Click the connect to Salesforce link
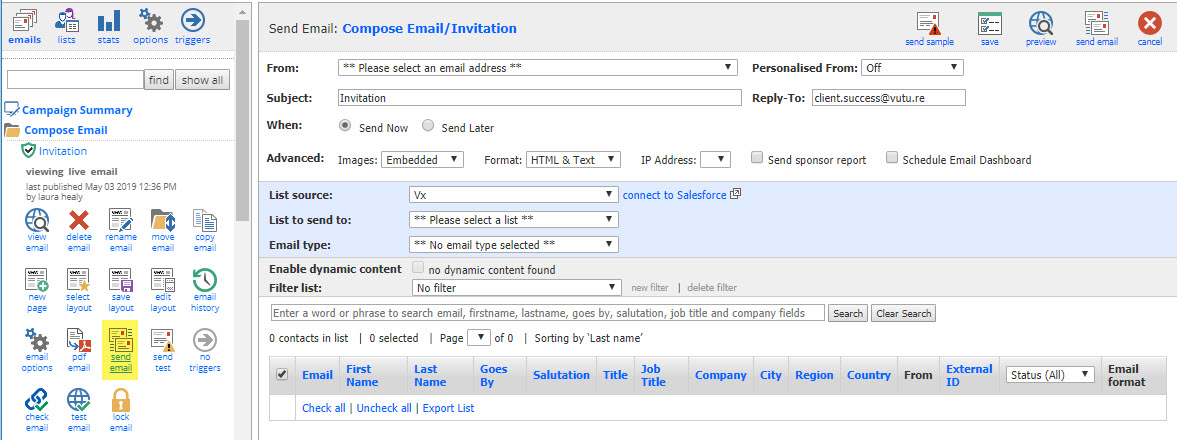The height and width of the screenshot is (440, 1177). click(675, 195)
